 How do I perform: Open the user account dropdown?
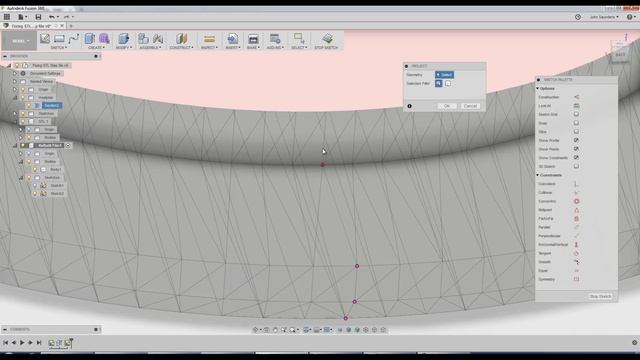pos(604,17)
